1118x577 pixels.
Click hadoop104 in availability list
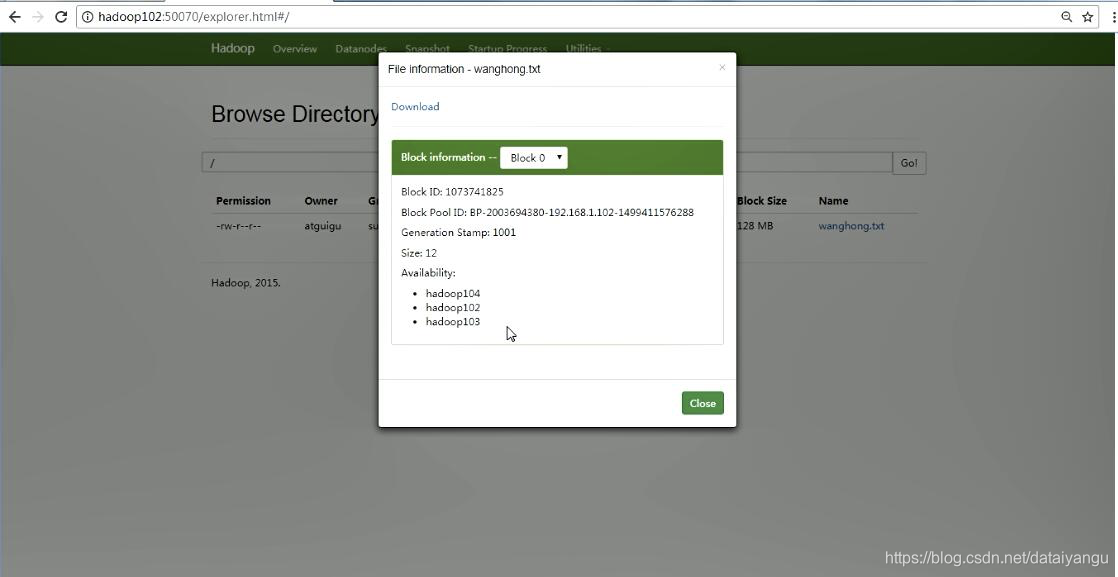(x=453, y=293)
